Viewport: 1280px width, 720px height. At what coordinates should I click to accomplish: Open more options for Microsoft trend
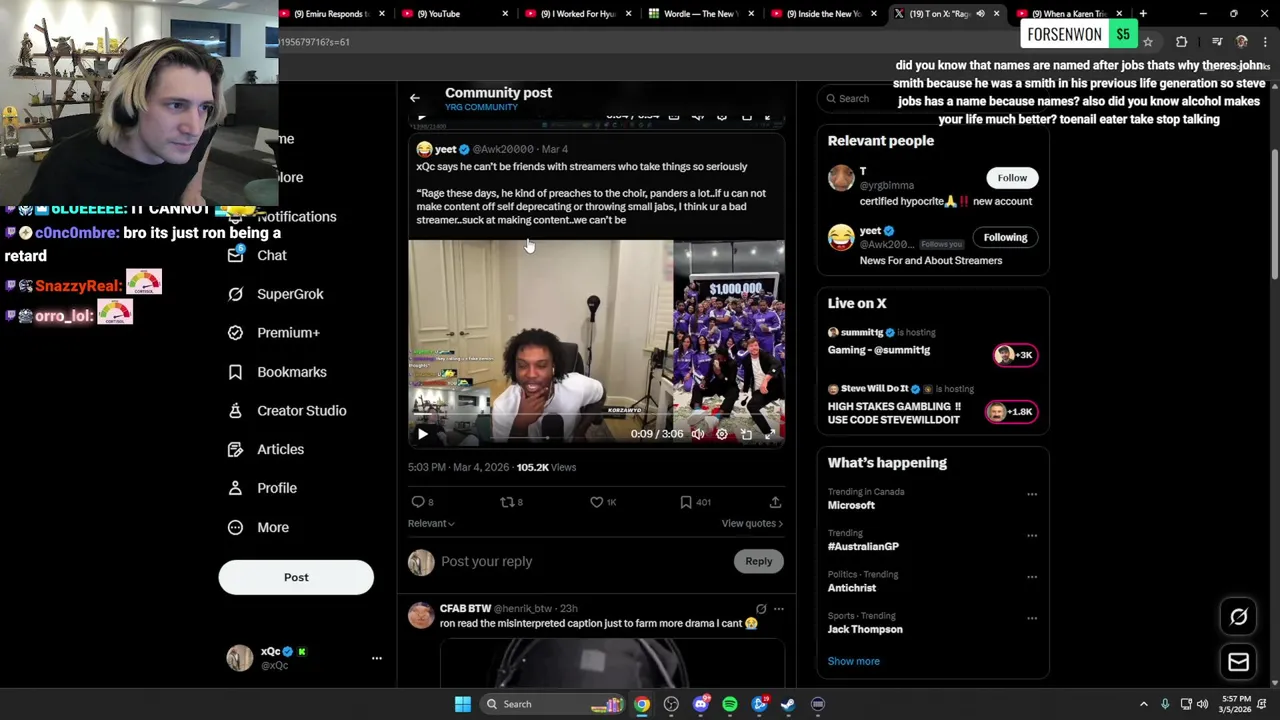1032,494
